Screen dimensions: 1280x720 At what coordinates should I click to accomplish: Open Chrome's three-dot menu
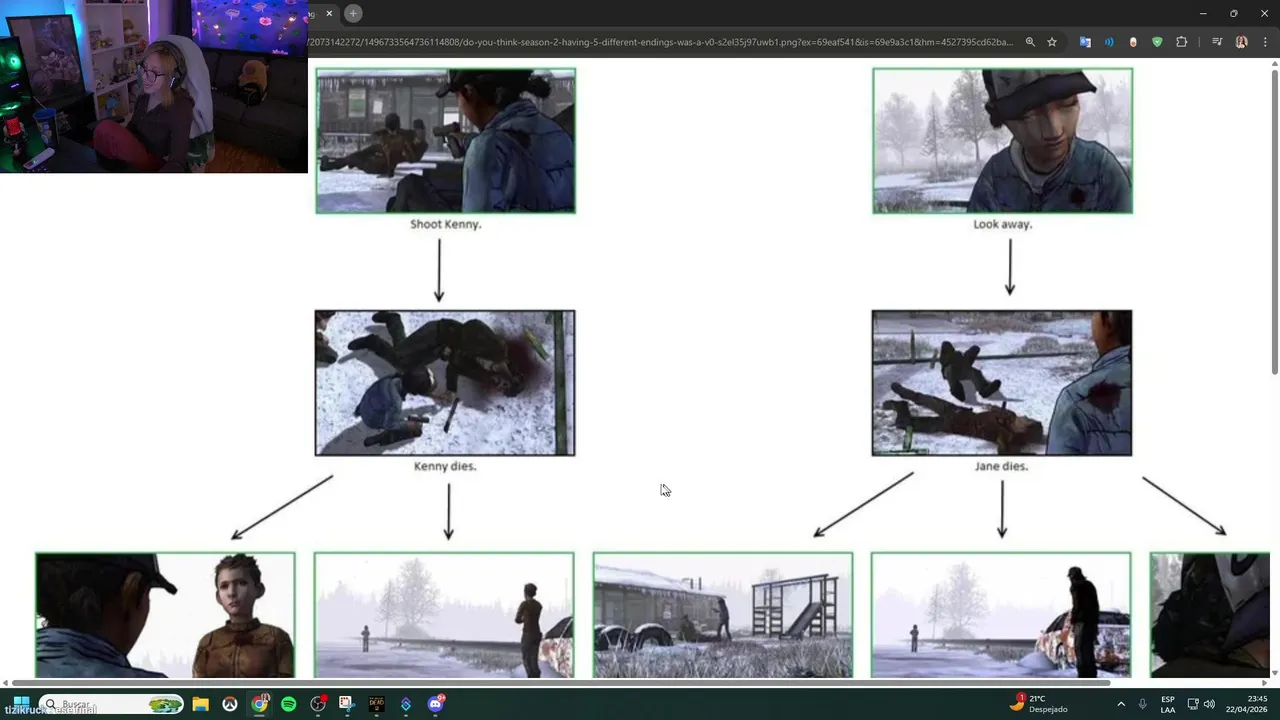point(1265,42)
